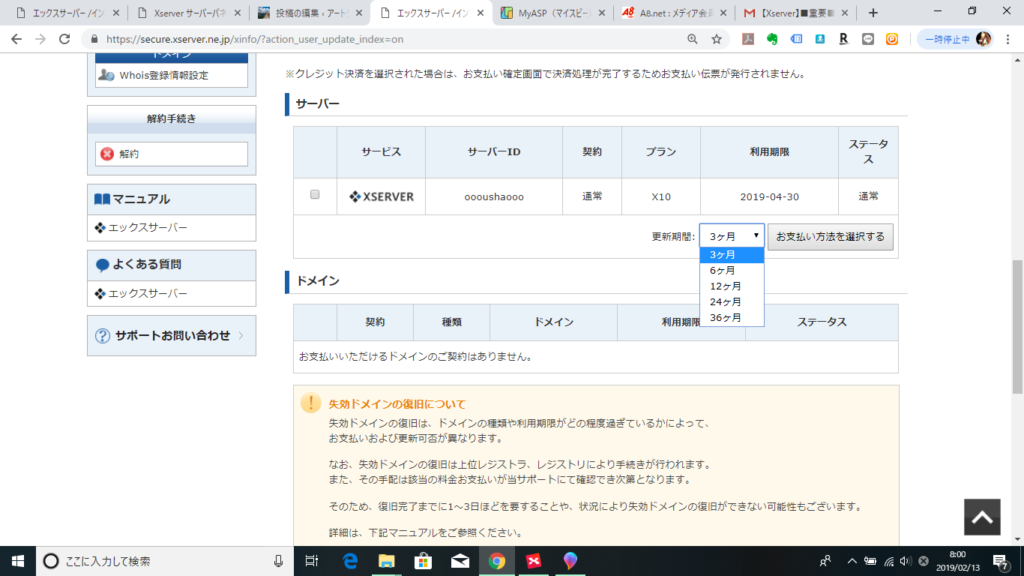Click the green Evernote extension icon
1024x576 pixels.
coord(772,39)
